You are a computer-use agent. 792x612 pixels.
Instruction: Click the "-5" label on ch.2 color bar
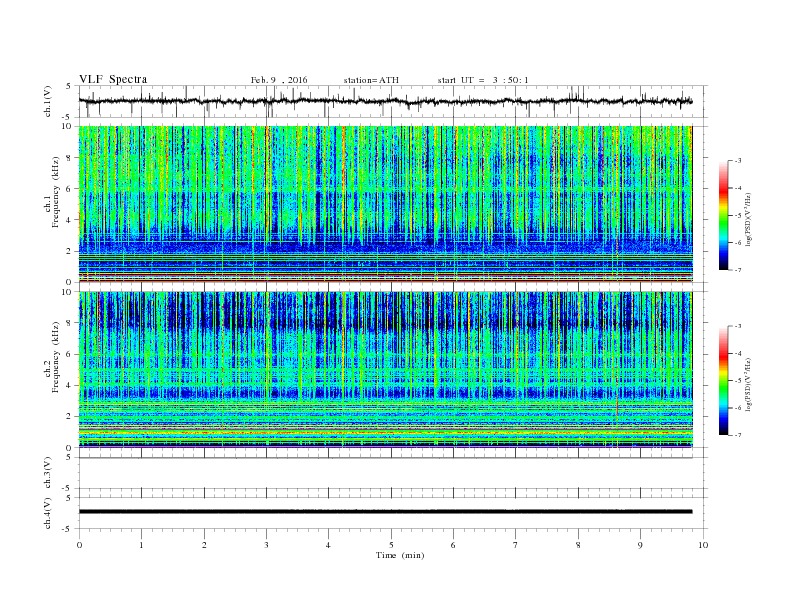738,380
